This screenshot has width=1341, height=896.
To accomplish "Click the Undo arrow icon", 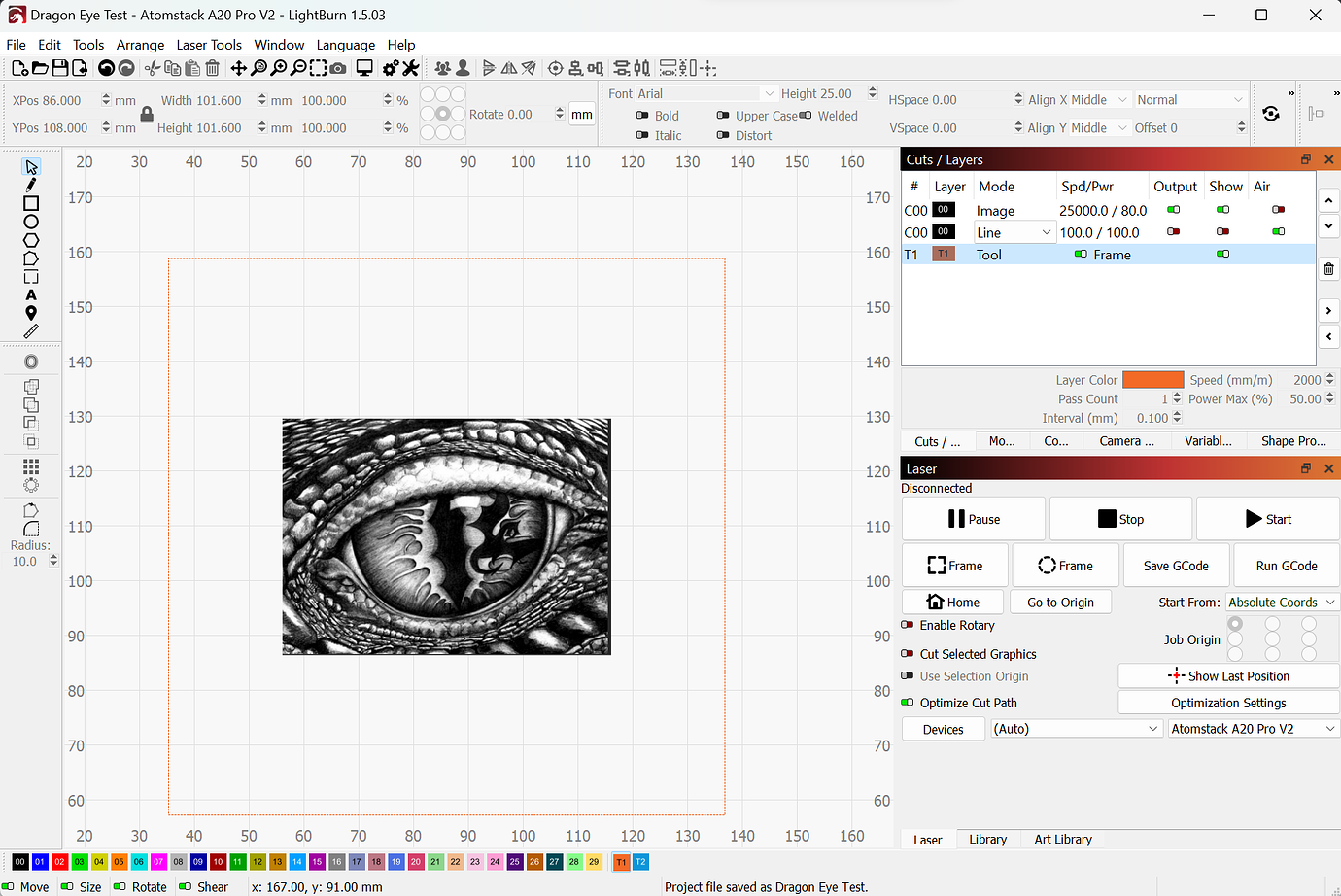I will (x=106, y=68).
